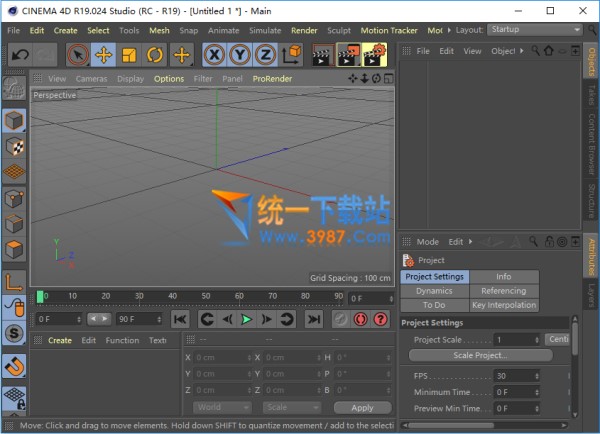Toggle Attributes lock icon

pos(549,241)
